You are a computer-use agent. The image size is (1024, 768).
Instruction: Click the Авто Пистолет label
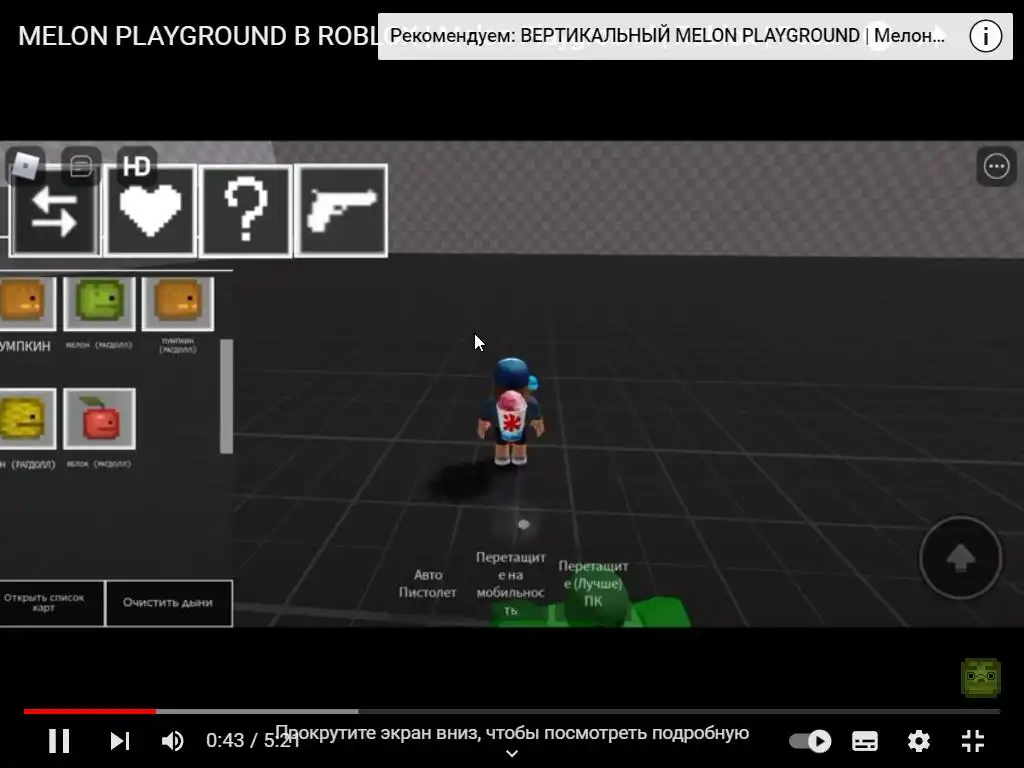pos(428,583)
